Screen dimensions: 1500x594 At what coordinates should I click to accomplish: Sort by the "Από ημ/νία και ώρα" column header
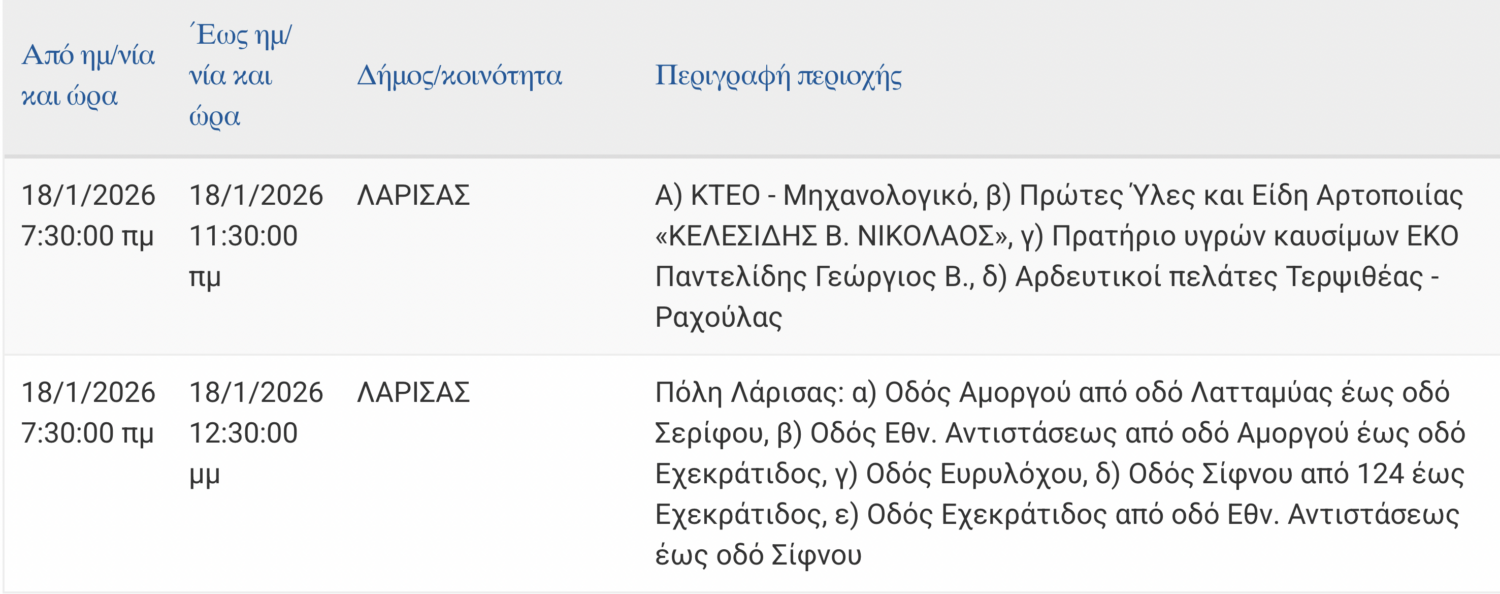tap(88, 76)
